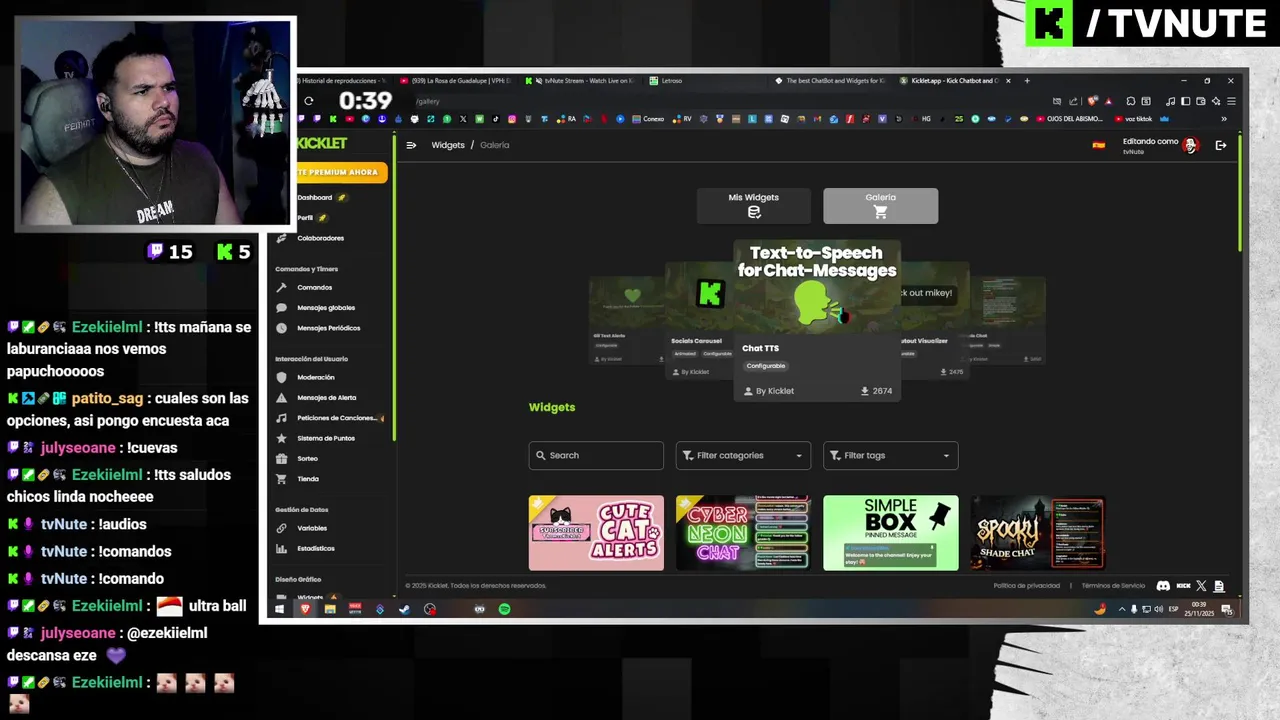Open Steam from the Windows taskbar
Screen dimensions: 1280x720
tap(404, 609)
